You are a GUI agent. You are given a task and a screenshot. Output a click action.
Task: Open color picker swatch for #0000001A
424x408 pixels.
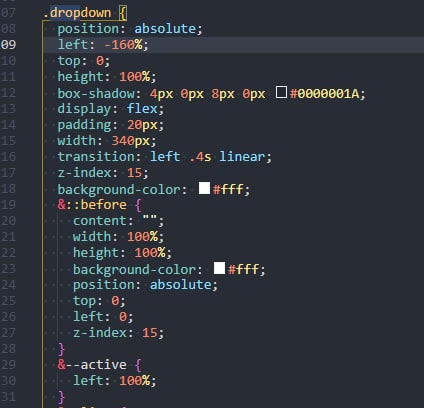tap(281, 92)
